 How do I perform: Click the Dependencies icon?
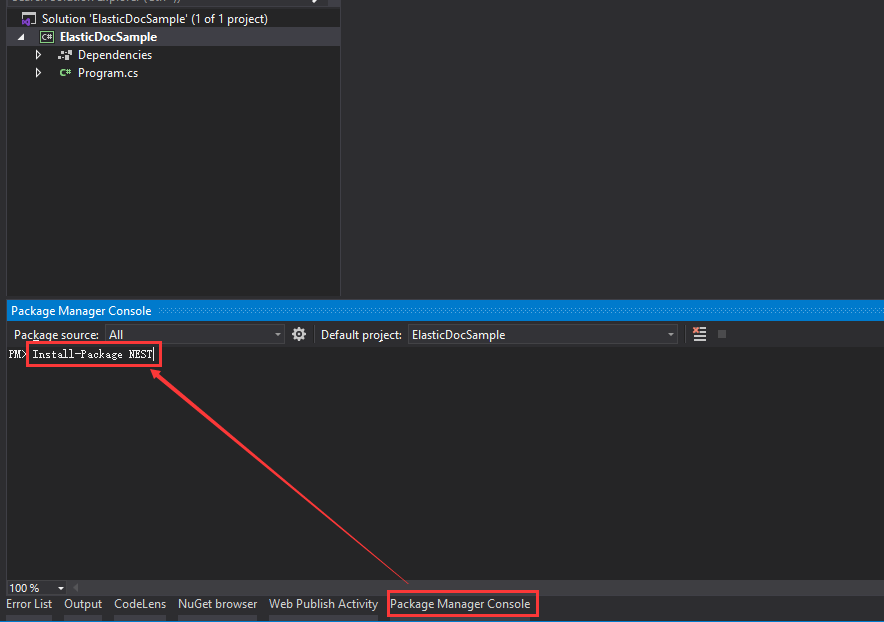[x=65, y=55]
